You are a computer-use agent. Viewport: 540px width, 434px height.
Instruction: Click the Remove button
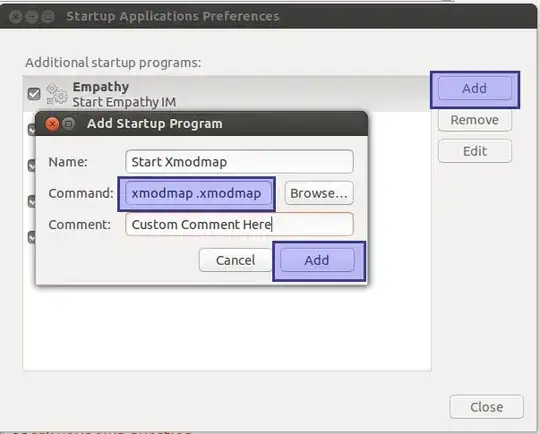click(475, 120)
